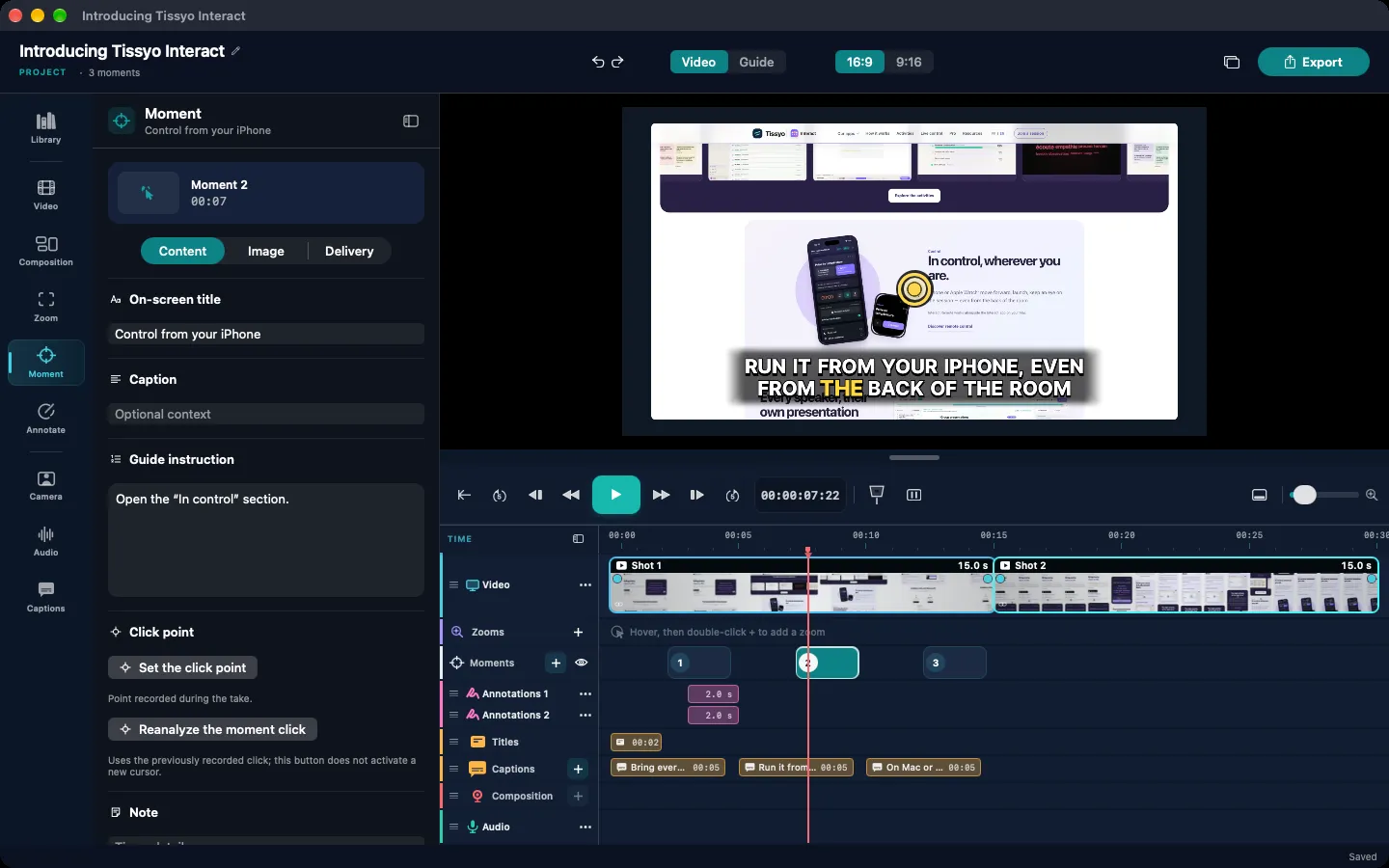Image resolution: width=1389 pixels, height=868 pixels.
Task: Select the Image tab
Action: (266, 251)
